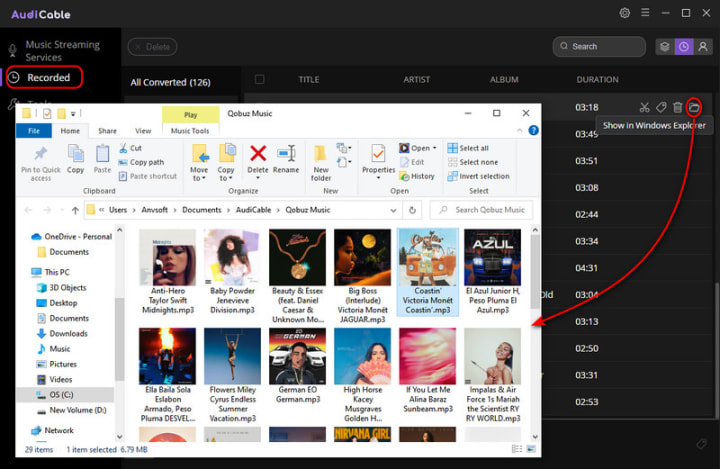The image size is (720, 469).
Task: Collapse the Explorer ribbon with the chevron
Action: coord(519,130)
